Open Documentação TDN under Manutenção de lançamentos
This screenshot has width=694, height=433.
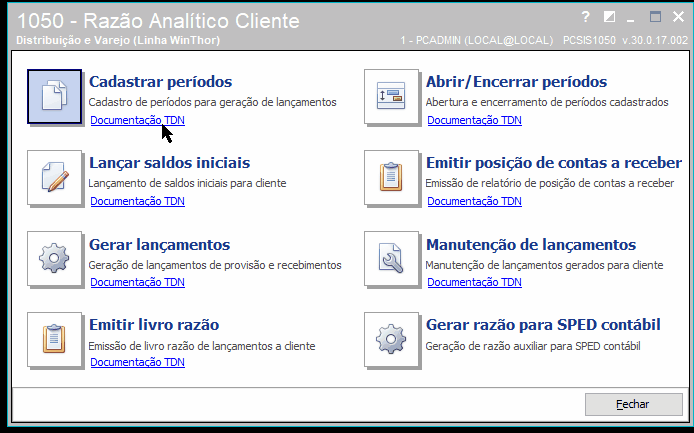474,282
